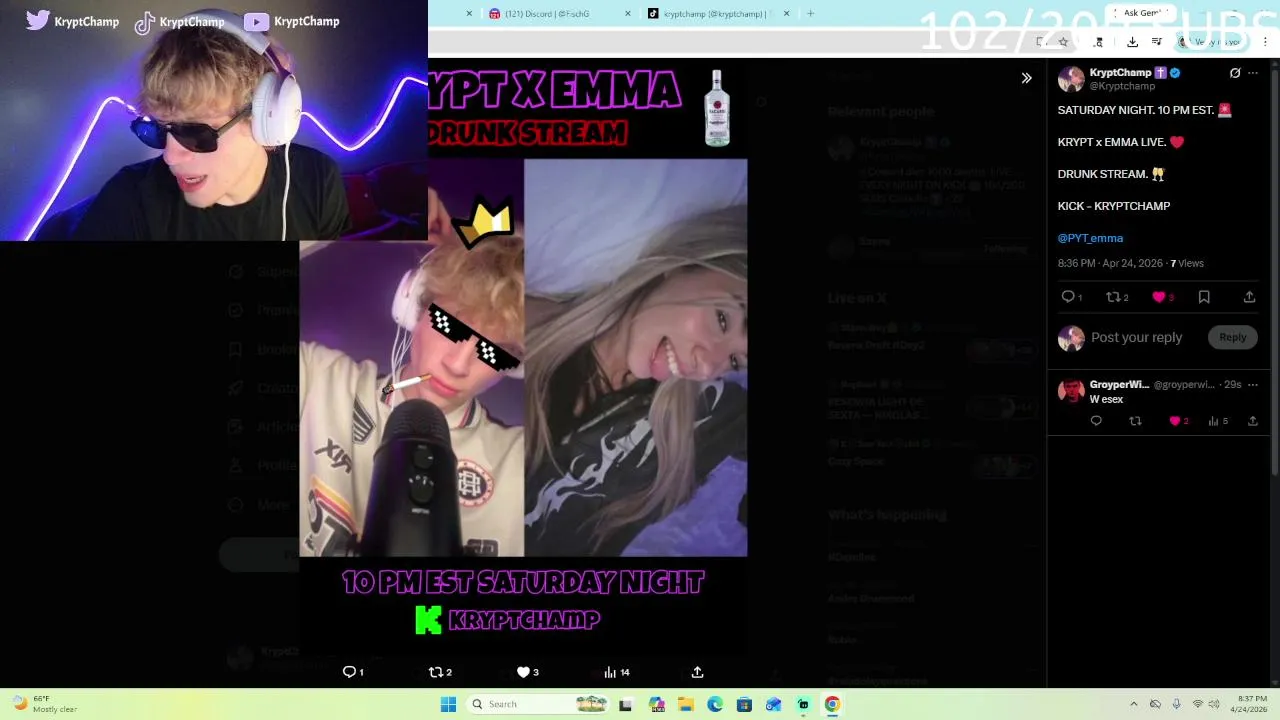Unlike KryptChamp's post with pink heart
Viewport: 1280px width, 720px height.
[1159, 297]
